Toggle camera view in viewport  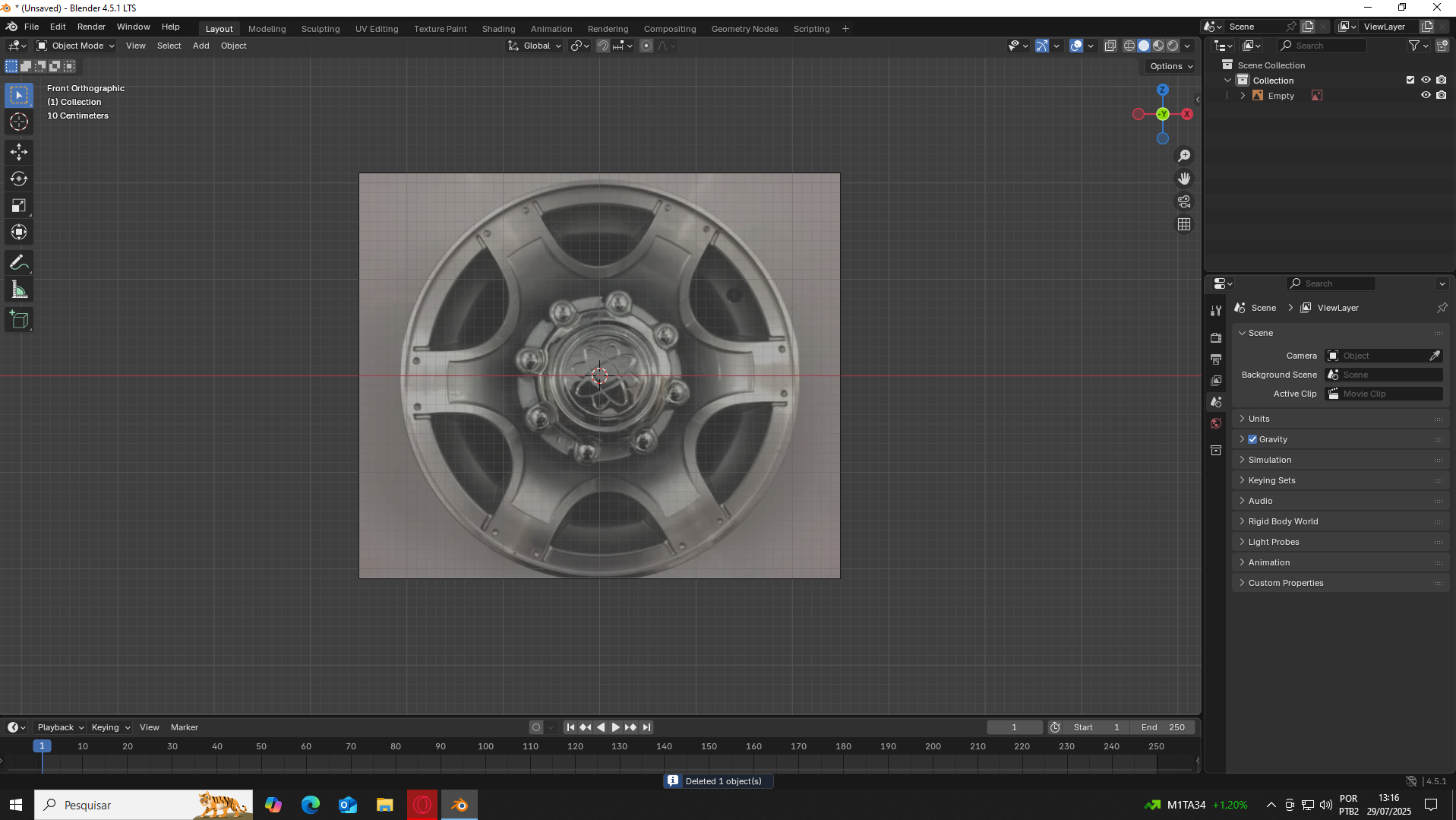(x=1184, y=201)
